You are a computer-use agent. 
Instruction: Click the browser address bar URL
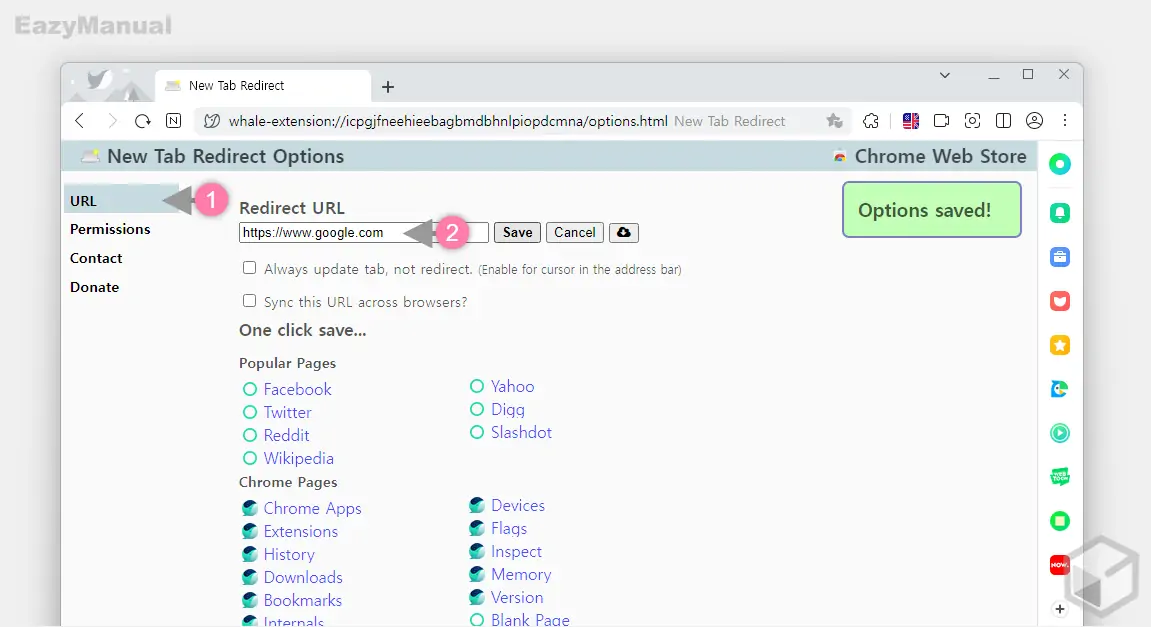(448, 121)
